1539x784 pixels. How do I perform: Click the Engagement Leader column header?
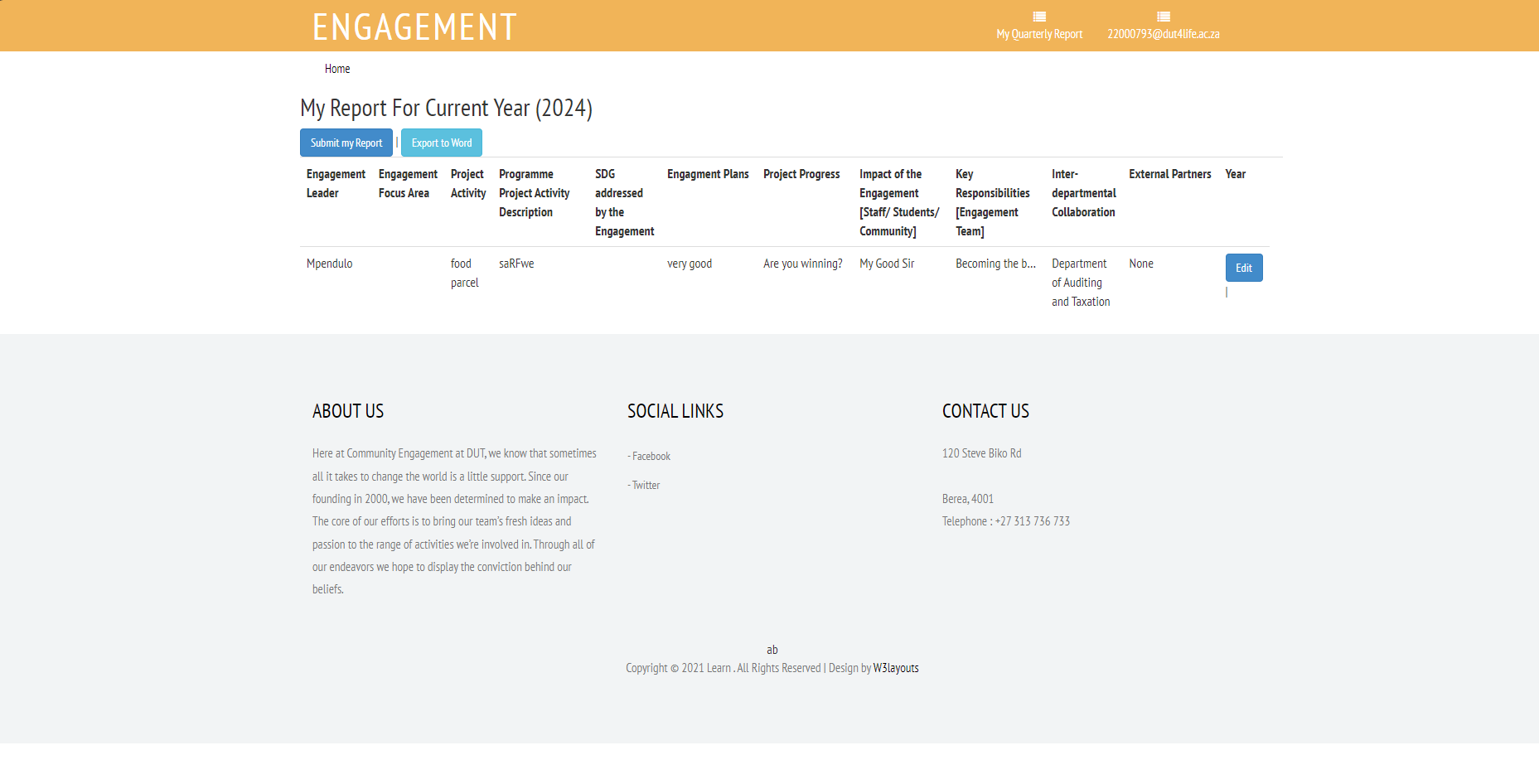[336, 183]
